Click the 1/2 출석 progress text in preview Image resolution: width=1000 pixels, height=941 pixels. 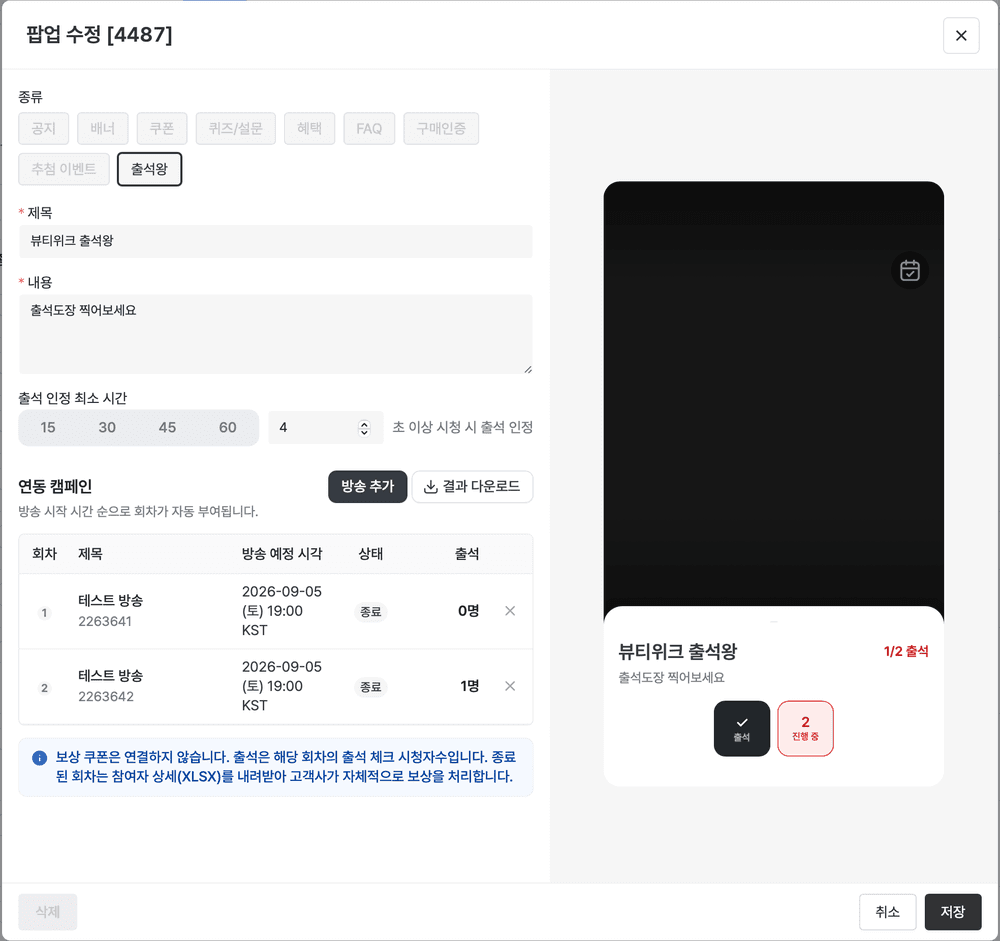click(x=906, y=651)
